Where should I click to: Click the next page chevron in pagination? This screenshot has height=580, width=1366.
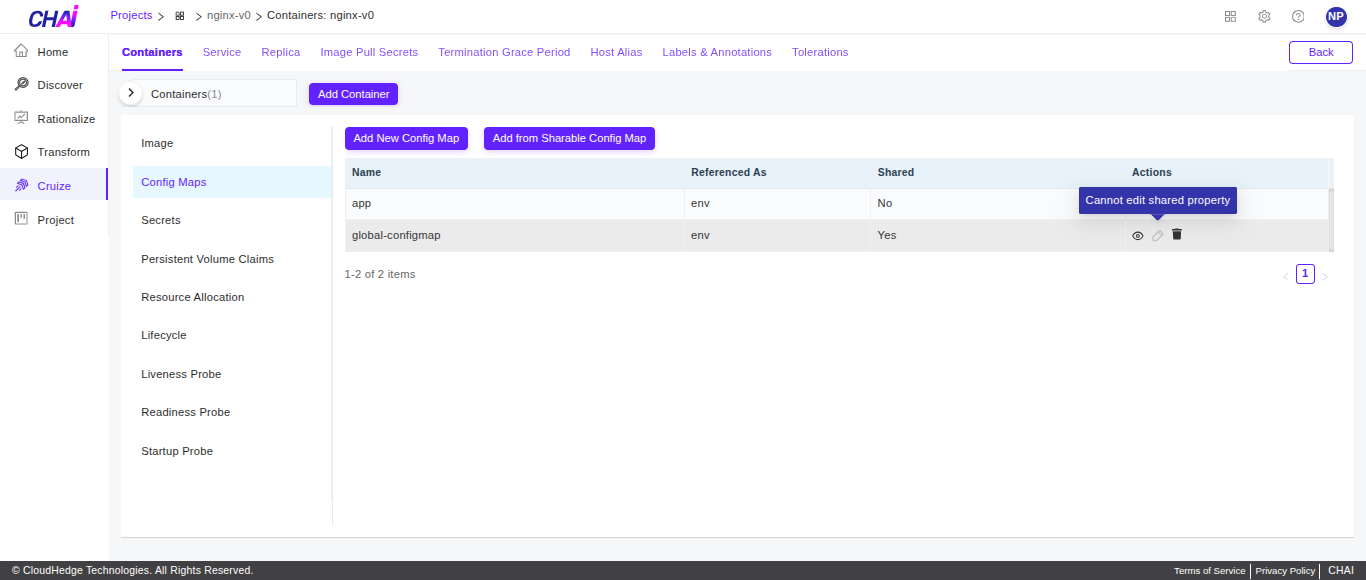pyautogui.click(x=1324, y=273)
